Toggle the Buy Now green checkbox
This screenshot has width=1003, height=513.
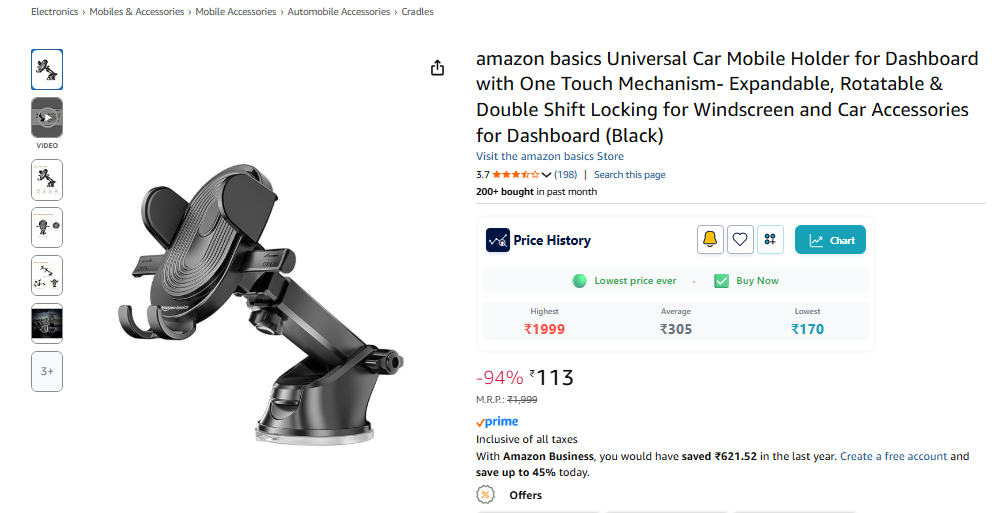pyautogui.click(x=722, y=281)
